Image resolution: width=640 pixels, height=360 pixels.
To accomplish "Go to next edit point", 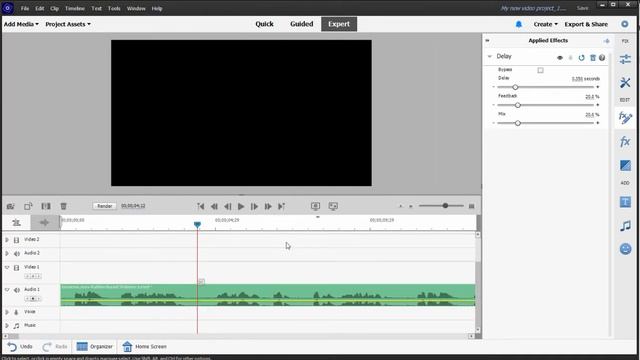I will pos(281,207).
